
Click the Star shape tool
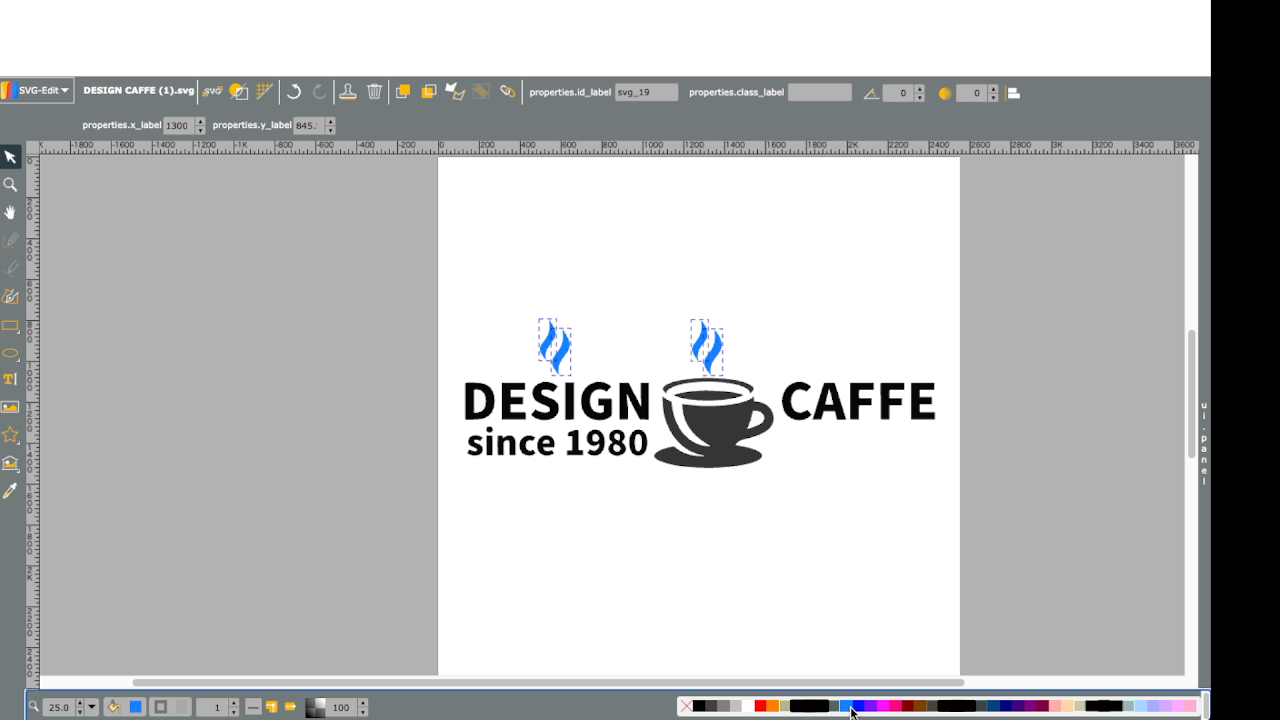(x=10, y=435)
